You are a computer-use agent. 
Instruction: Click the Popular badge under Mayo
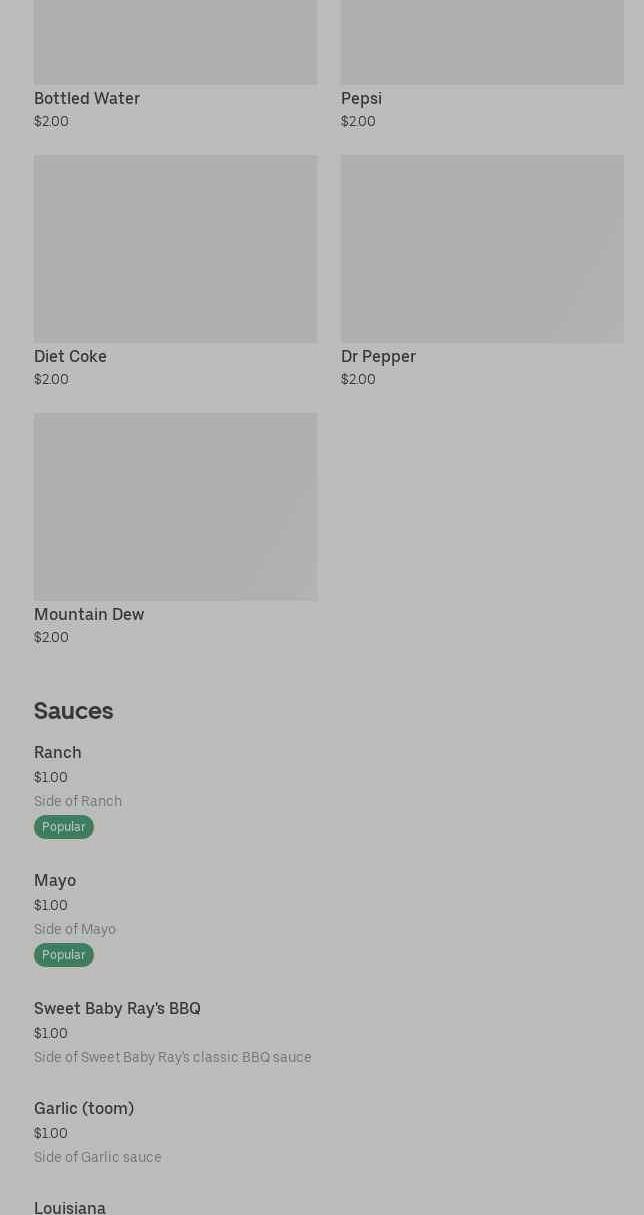click(x=64, y=955)
